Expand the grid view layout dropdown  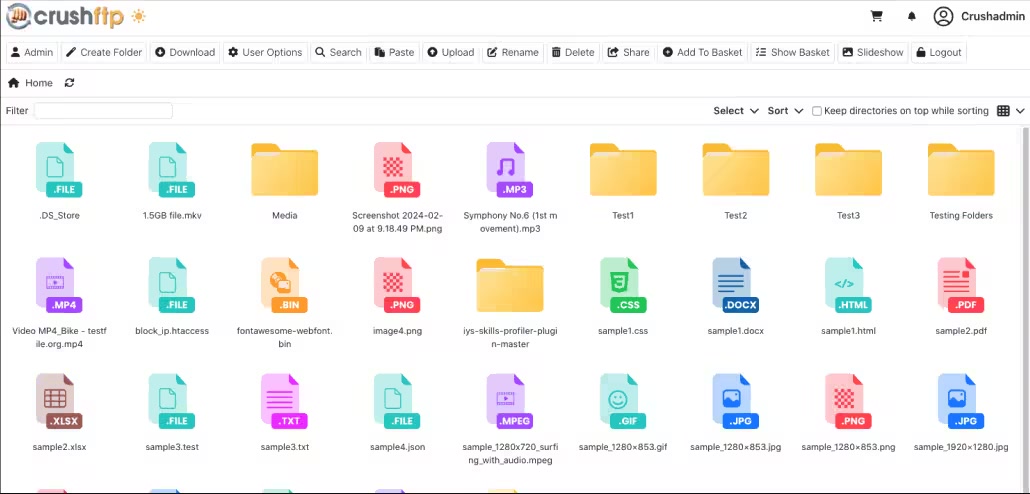tap(1010, 111)
